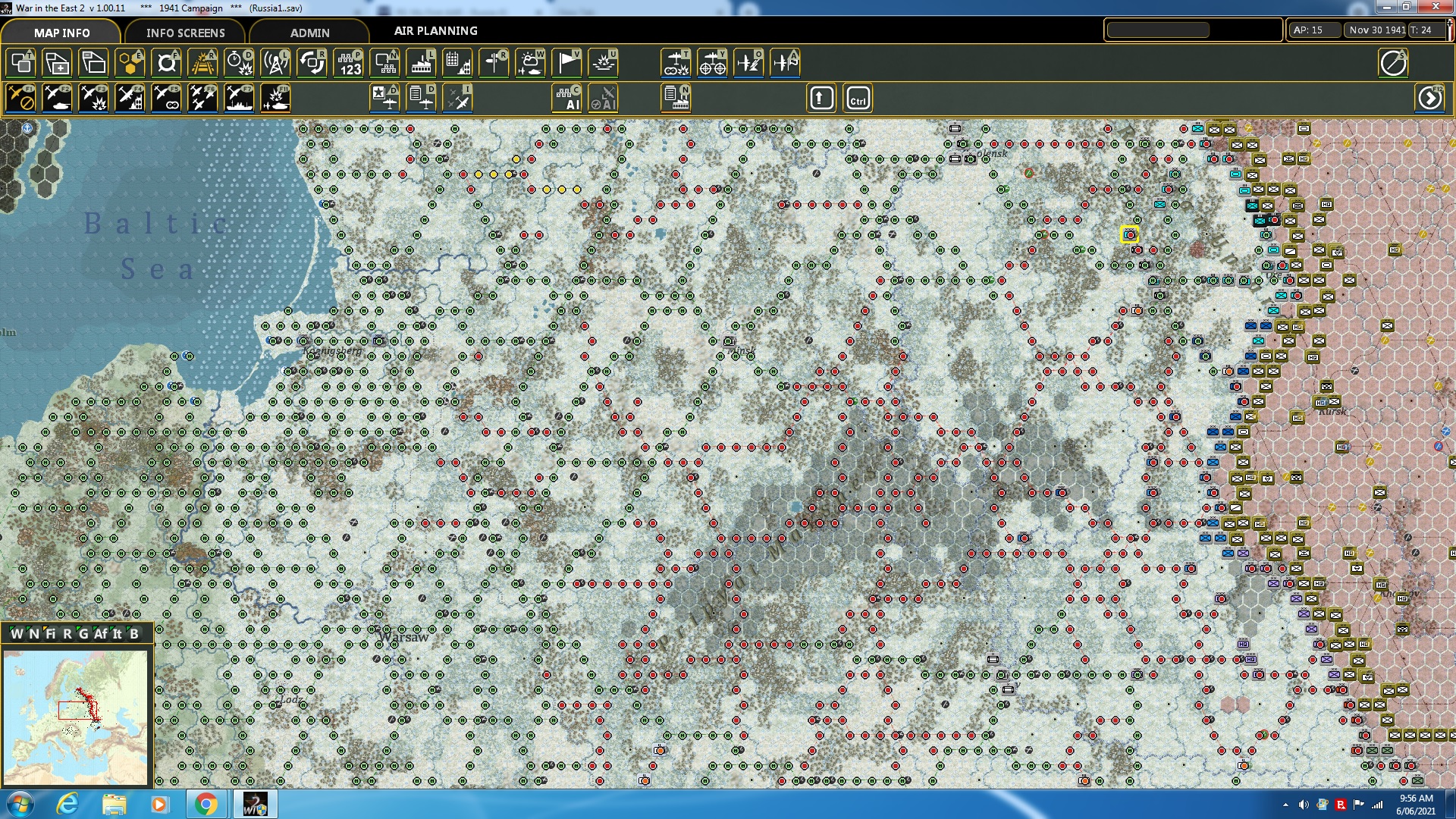Select the ground support air mode (F2)
1456x819 pixels.
coord(57,99)
